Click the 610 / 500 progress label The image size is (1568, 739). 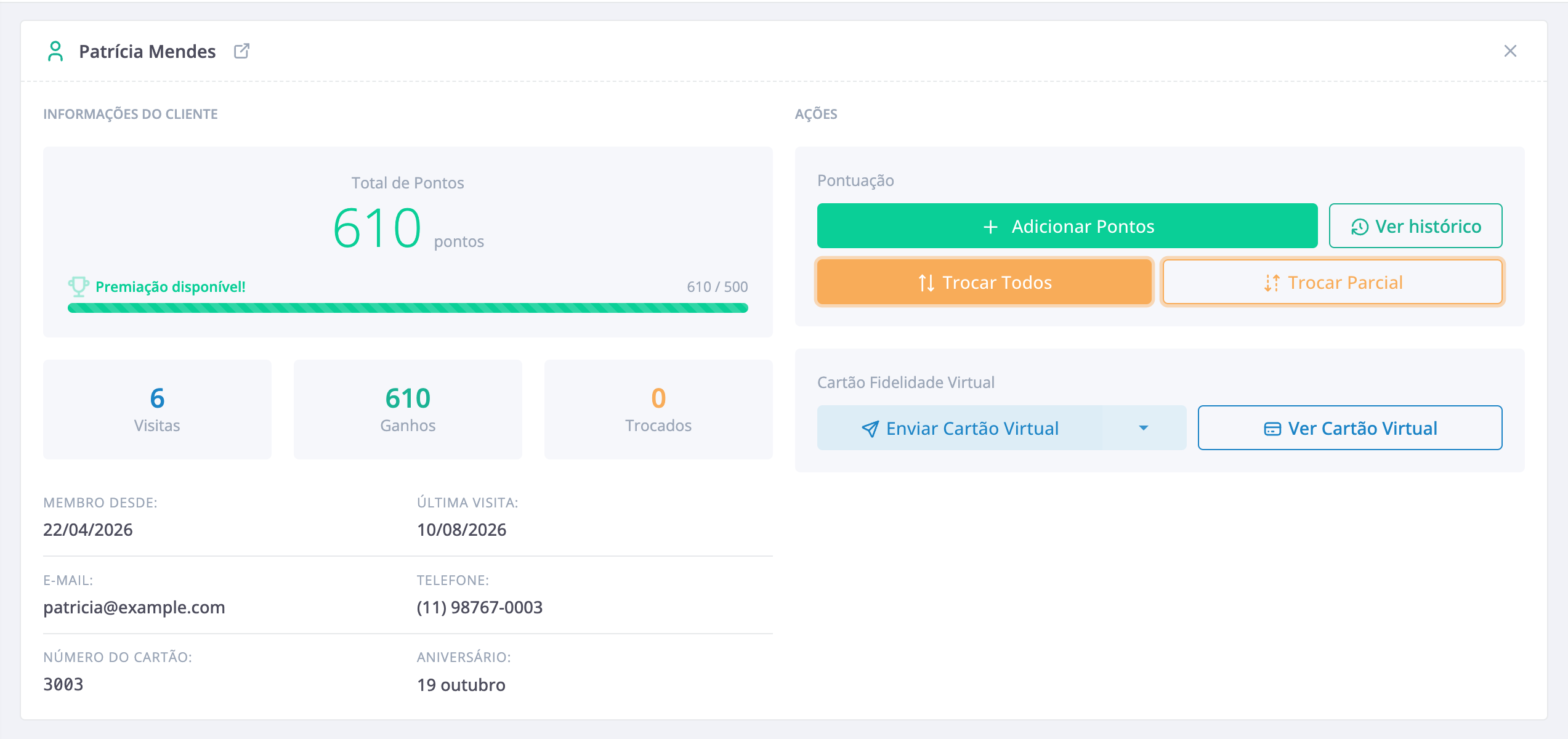click(x=717, y=287)
